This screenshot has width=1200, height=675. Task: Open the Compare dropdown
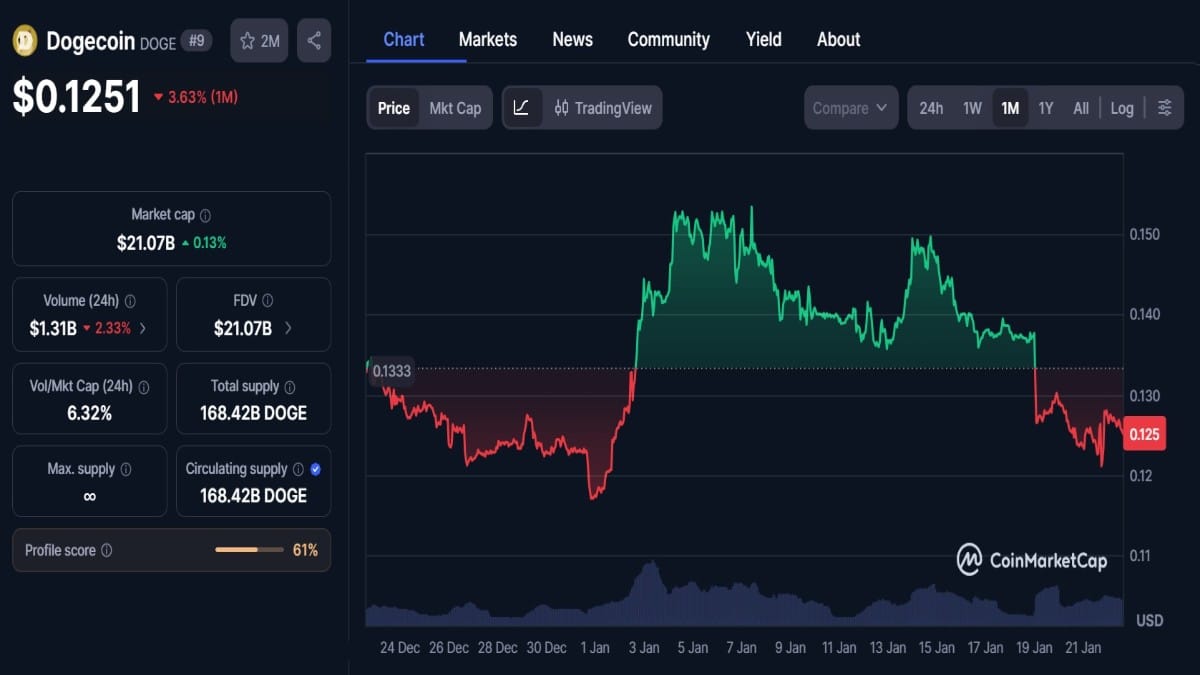[x=850, y=107]
